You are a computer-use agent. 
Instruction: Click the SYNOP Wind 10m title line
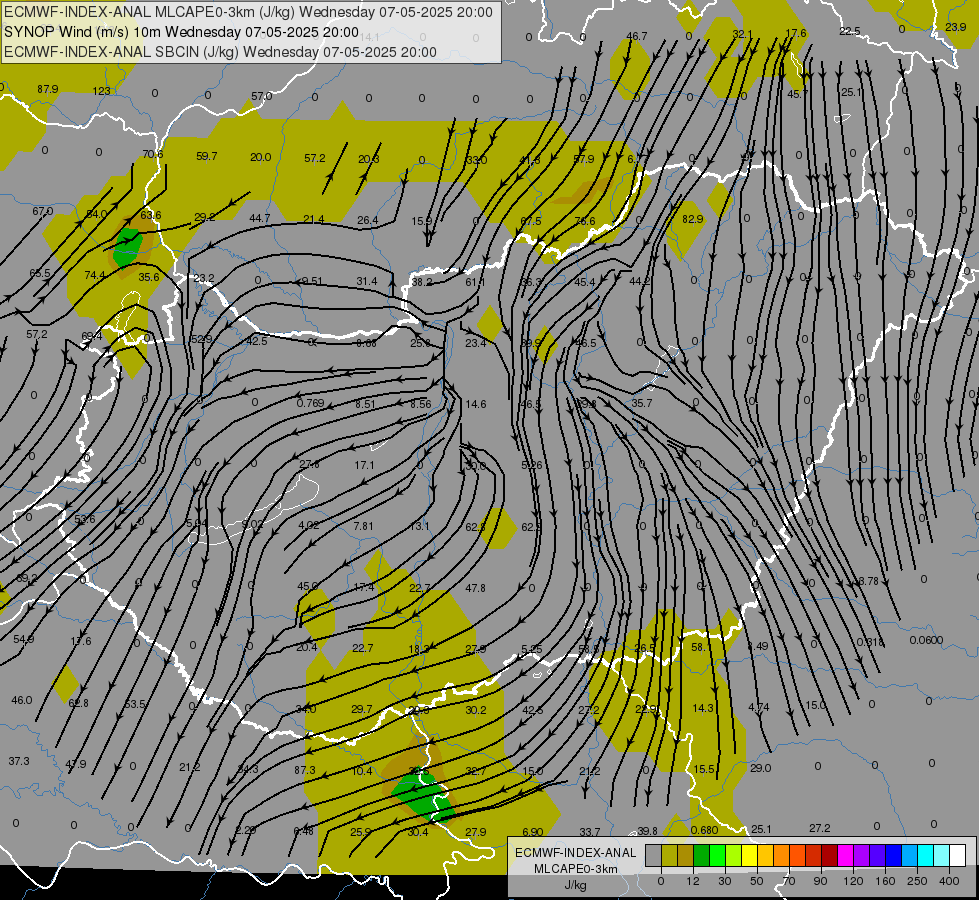tap(182, 32)
